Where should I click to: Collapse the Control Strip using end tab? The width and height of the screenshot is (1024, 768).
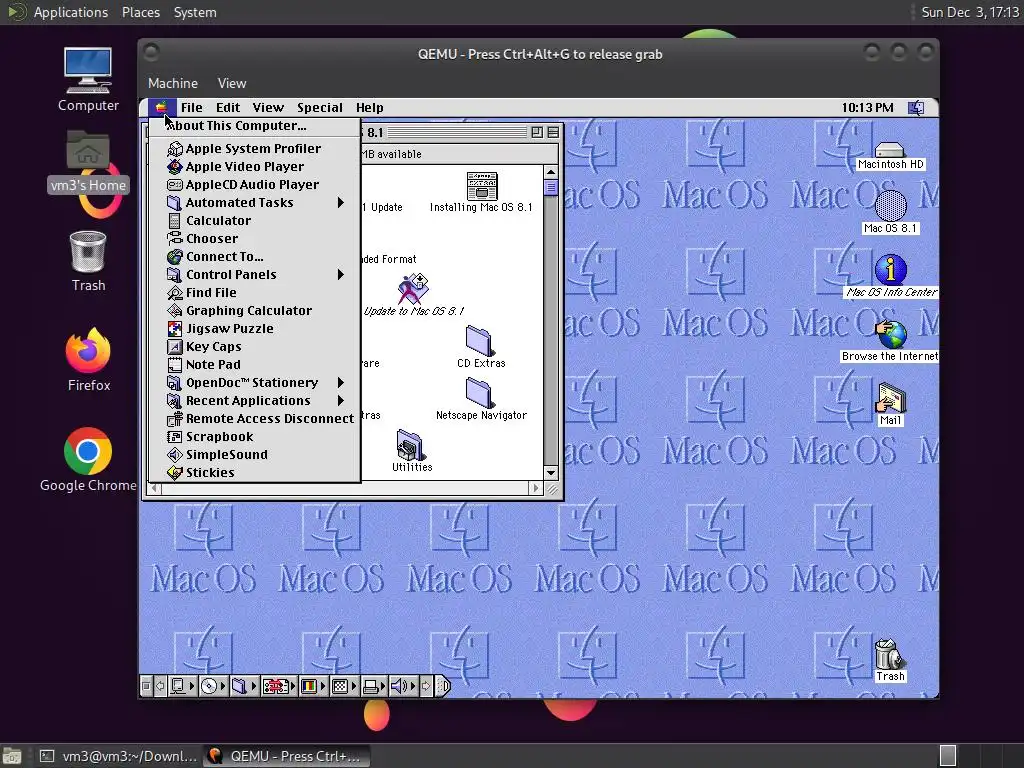point(443,686)
